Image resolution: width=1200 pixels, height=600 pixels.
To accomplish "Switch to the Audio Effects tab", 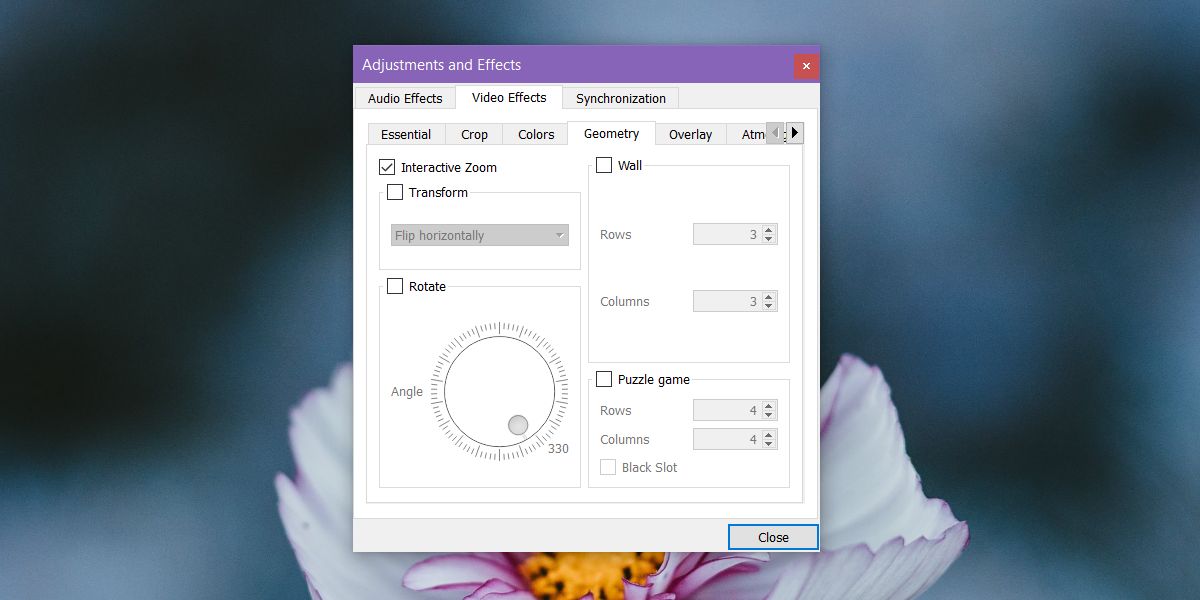I will tap(405, 98).
